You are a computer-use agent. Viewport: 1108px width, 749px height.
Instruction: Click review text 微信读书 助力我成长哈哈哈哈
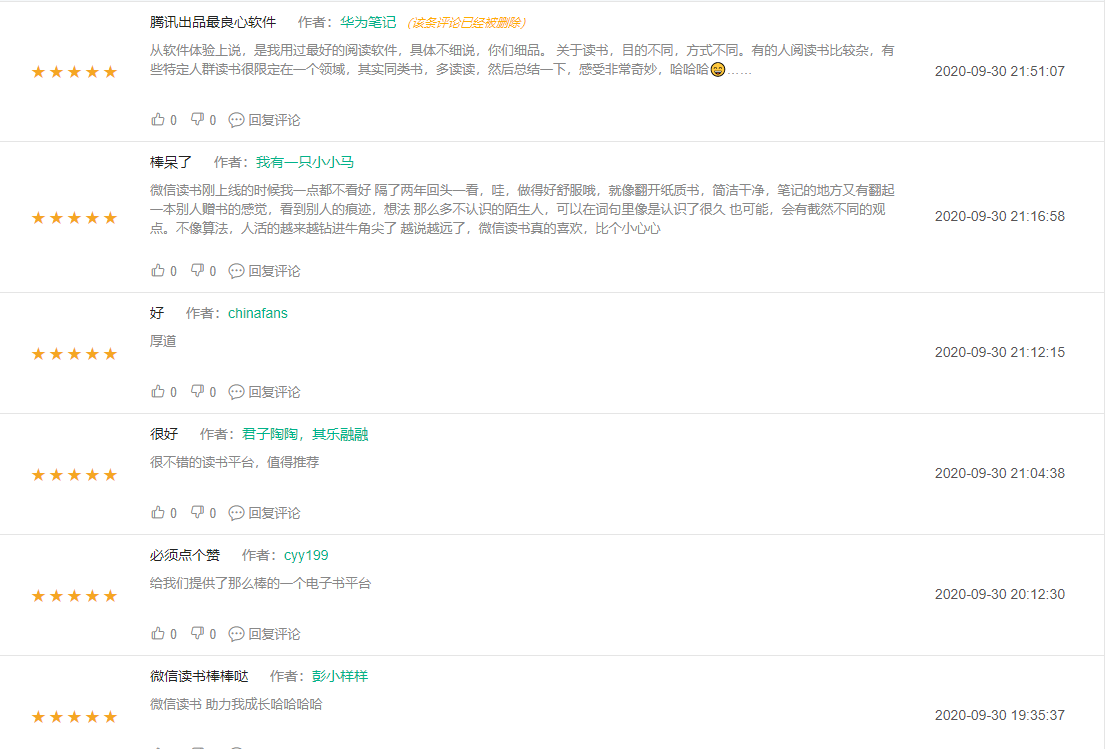(236, 704)
